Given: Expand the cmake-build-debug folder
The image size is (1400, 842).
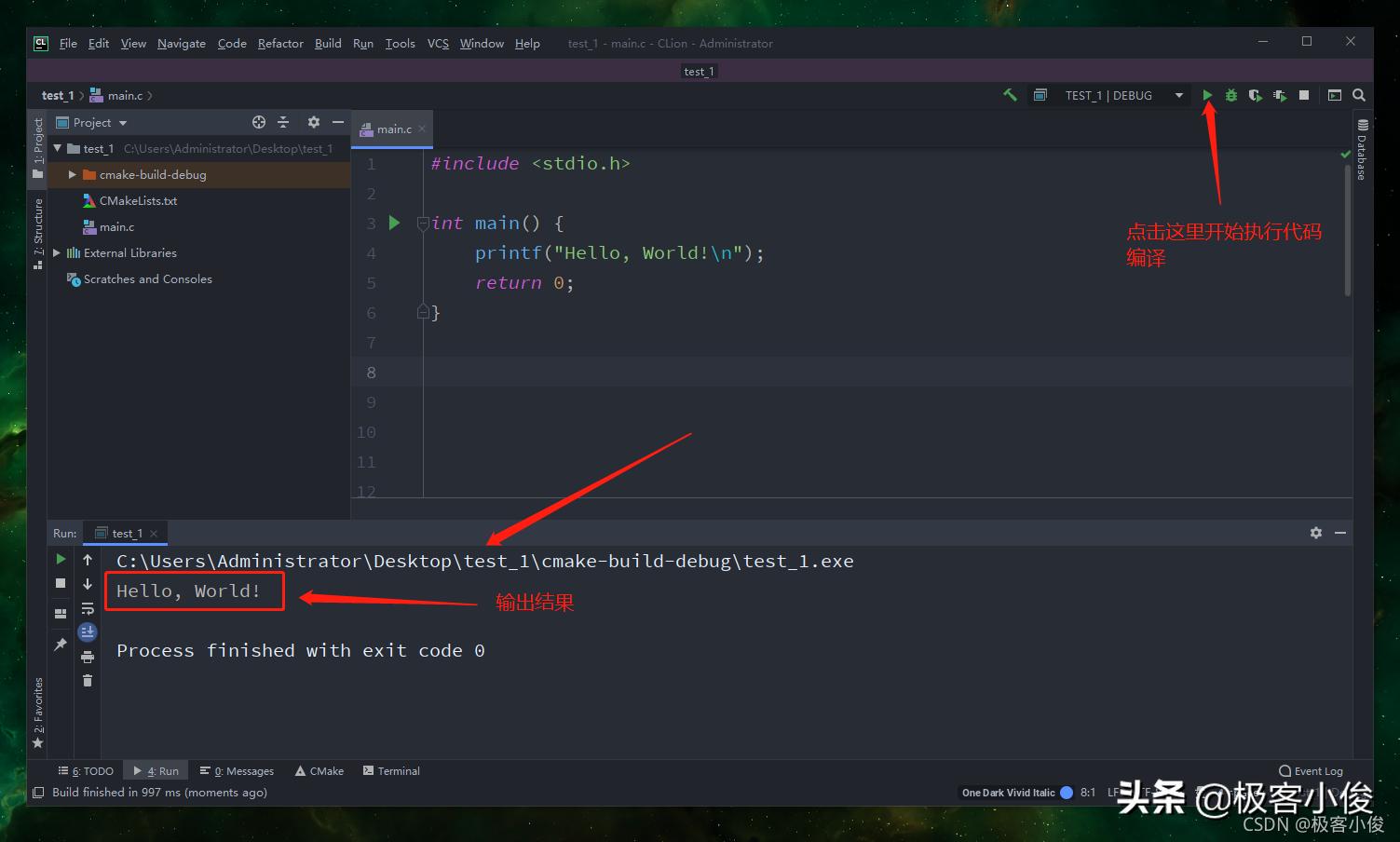Looking at the screenshot, I should [72, 174].
